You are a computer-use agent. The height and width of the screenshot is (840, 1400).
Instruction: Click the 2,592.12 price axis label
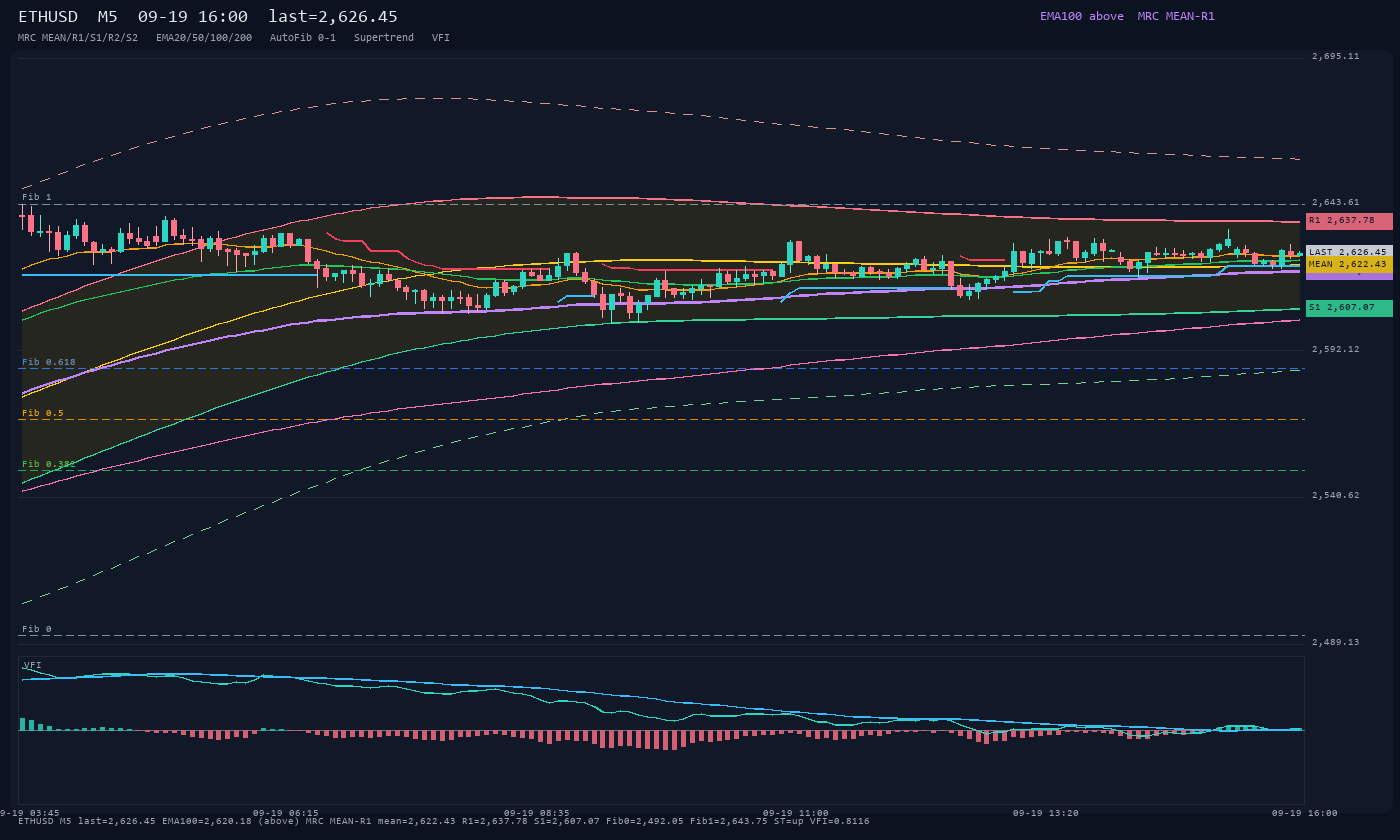(1335, 349)
